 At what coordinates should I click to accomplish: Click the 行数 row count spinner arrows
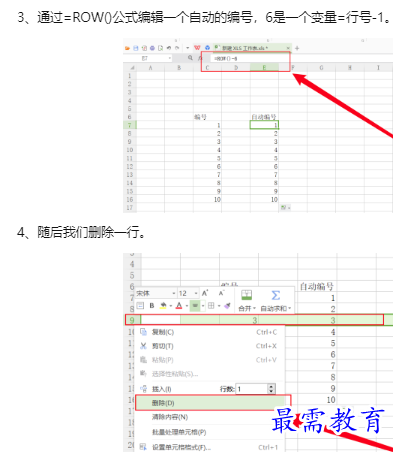coord(271,389)
